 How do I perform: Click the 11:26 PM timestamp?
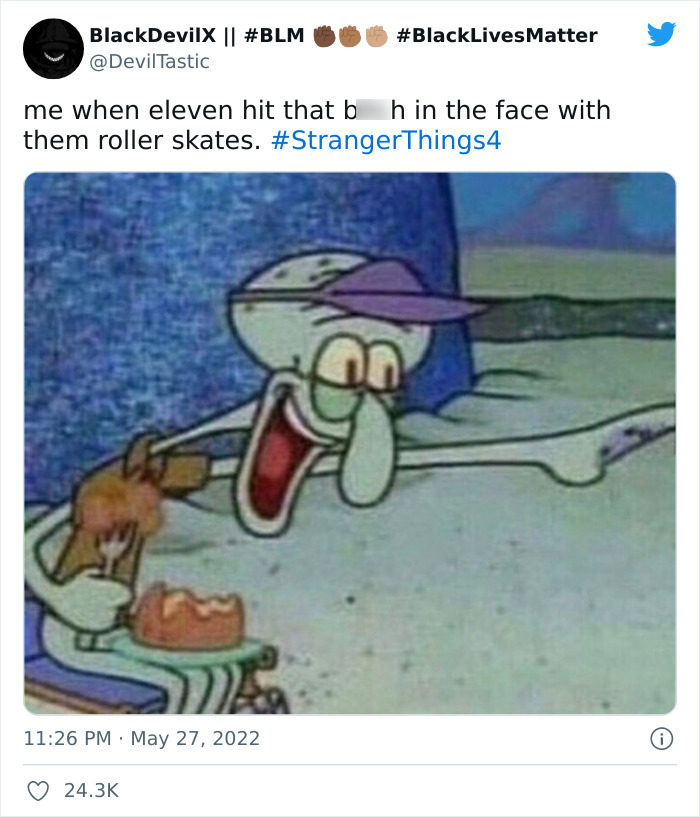(x=67, y=738)
